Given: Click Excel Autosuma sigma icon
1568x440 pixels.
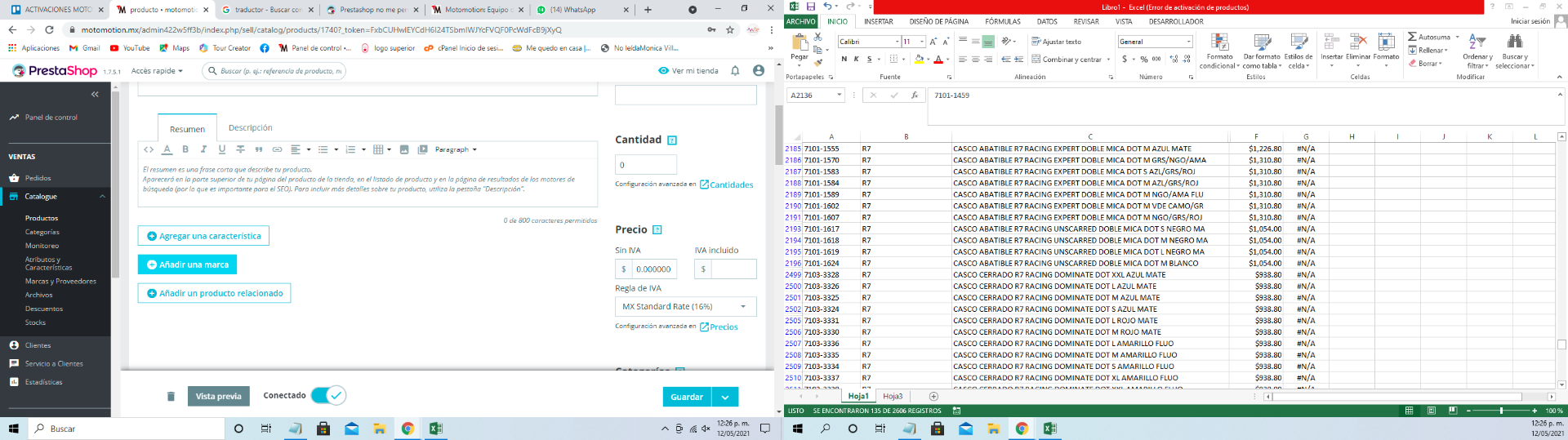Looking at the screenshot, I should 1412,37.
